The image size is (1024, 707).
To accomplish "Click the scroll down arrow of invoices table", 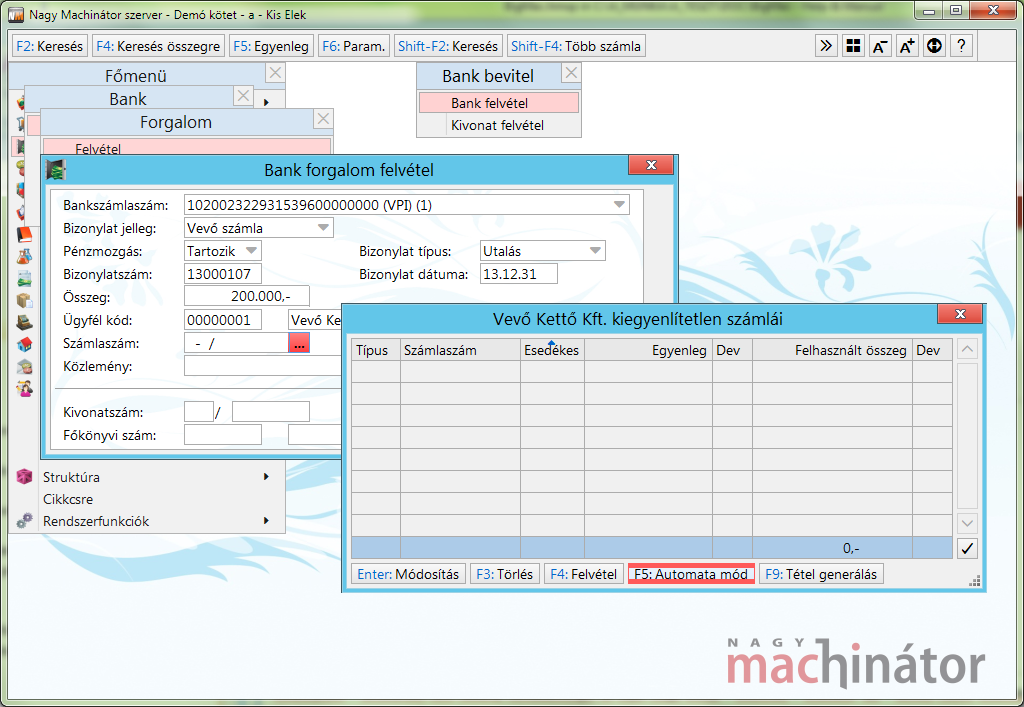I will tap(967, 523).
